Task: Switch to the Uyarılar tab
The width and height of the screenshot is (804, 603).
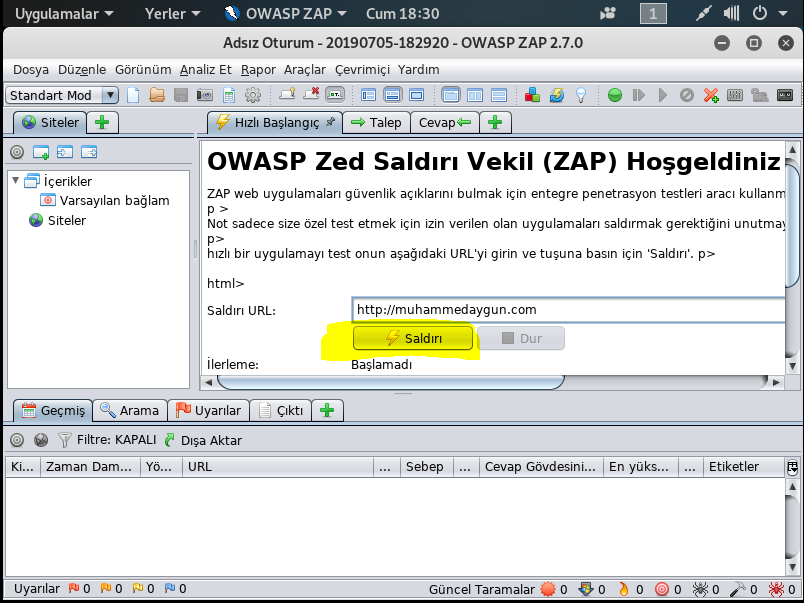Action: (x=208, y=410)
